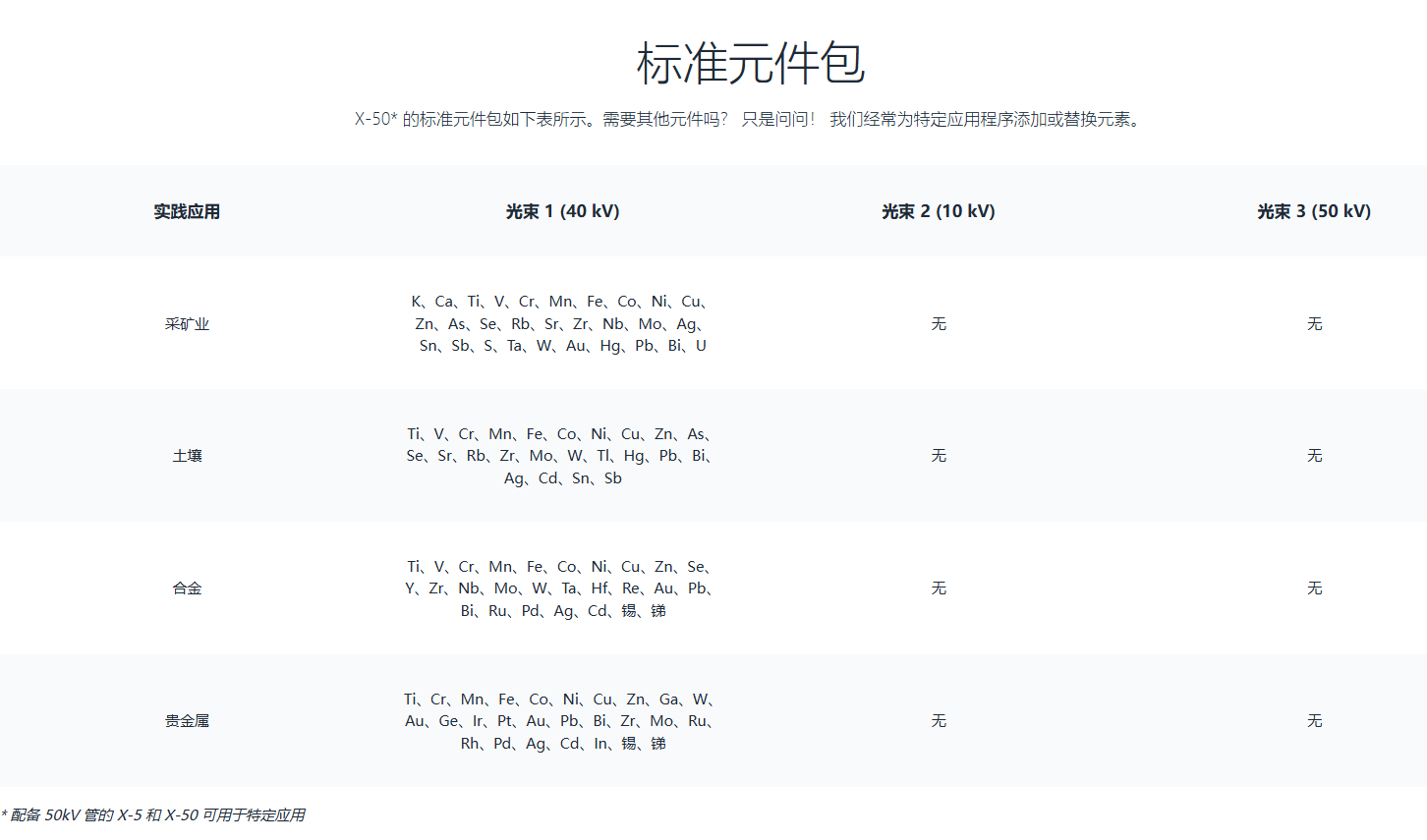The image size is (1427, 840).
Task: Click the 标准元件包 page title
Action: coord(750,63)
